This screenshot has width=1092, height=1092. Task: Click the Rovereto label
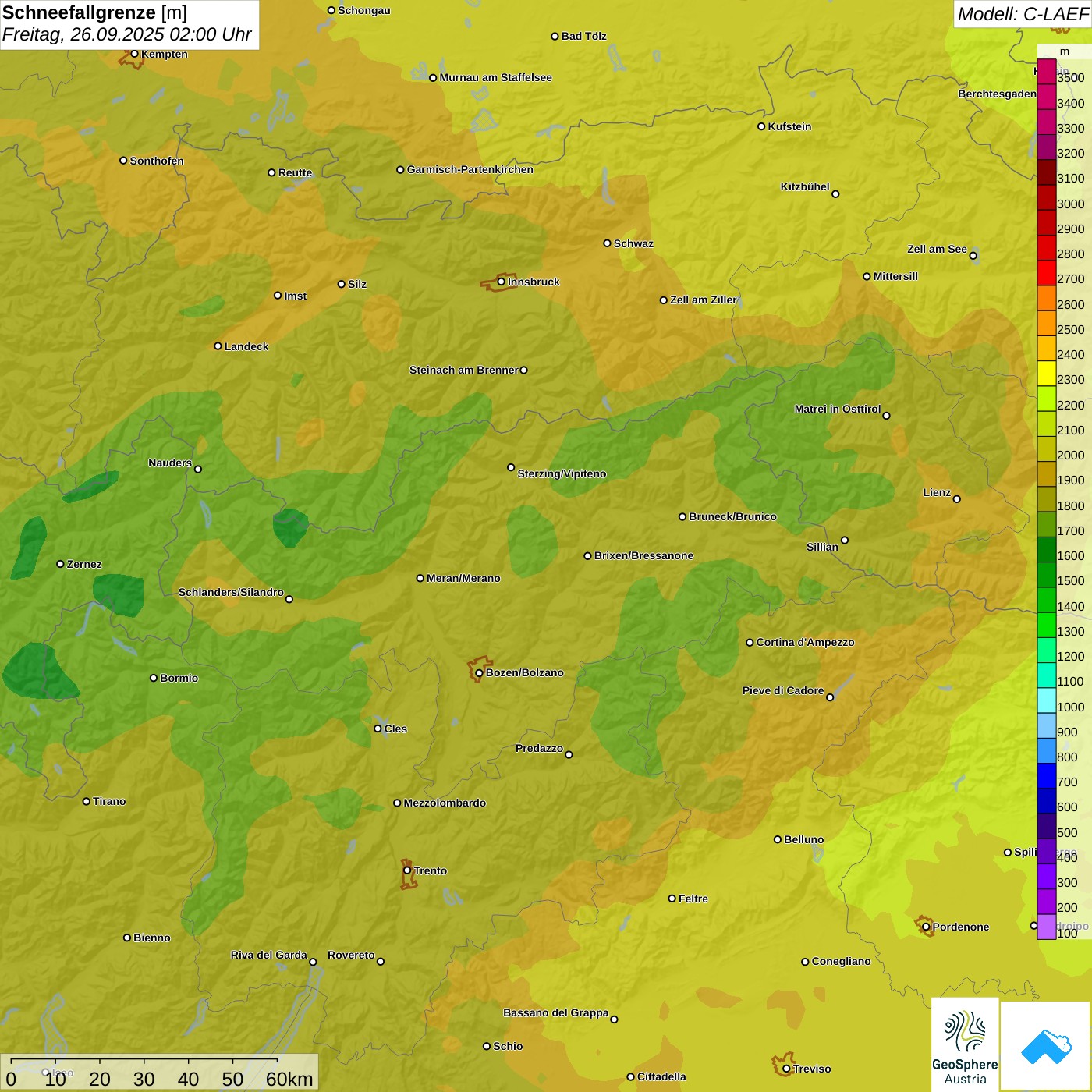coord(352,955)
